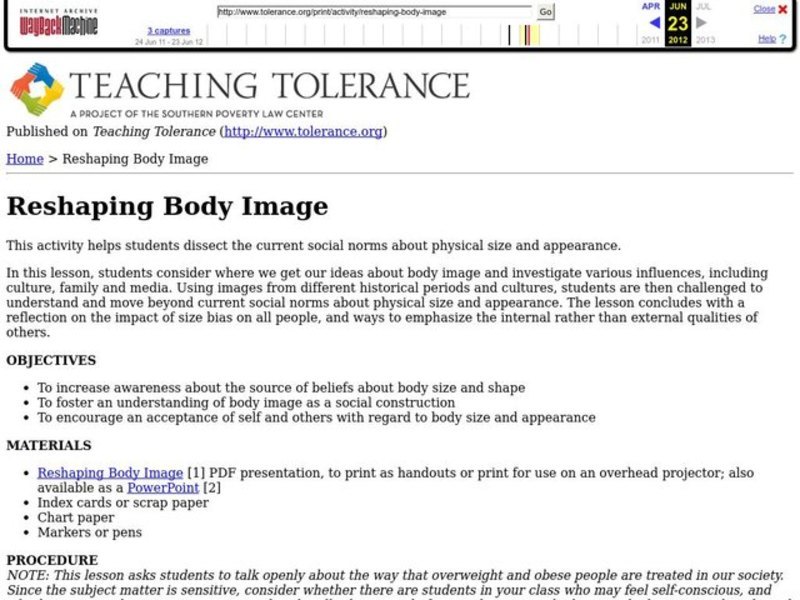This screenshot has height=600, width=800.
Task: Click the archived URL input field
Action: (x=370, y=10)
